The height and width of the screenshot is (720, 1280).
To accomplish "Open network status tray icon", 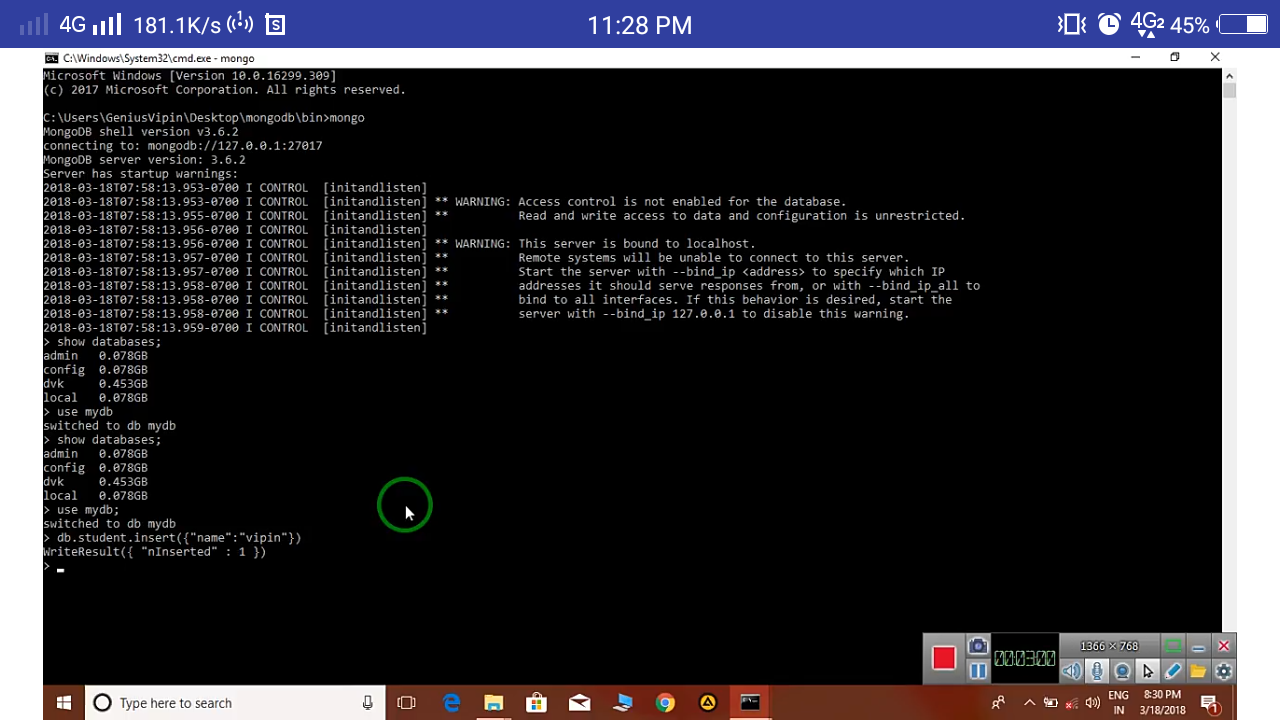I will (x=1072, y=703).
